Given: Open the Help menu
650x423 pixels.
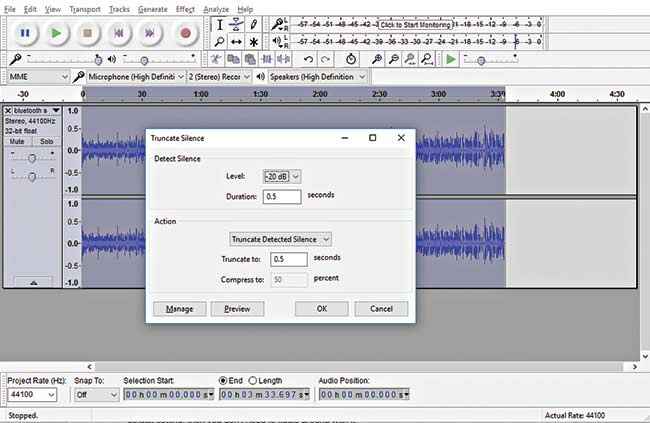Looking at the screenshot, I should (245, 9).
